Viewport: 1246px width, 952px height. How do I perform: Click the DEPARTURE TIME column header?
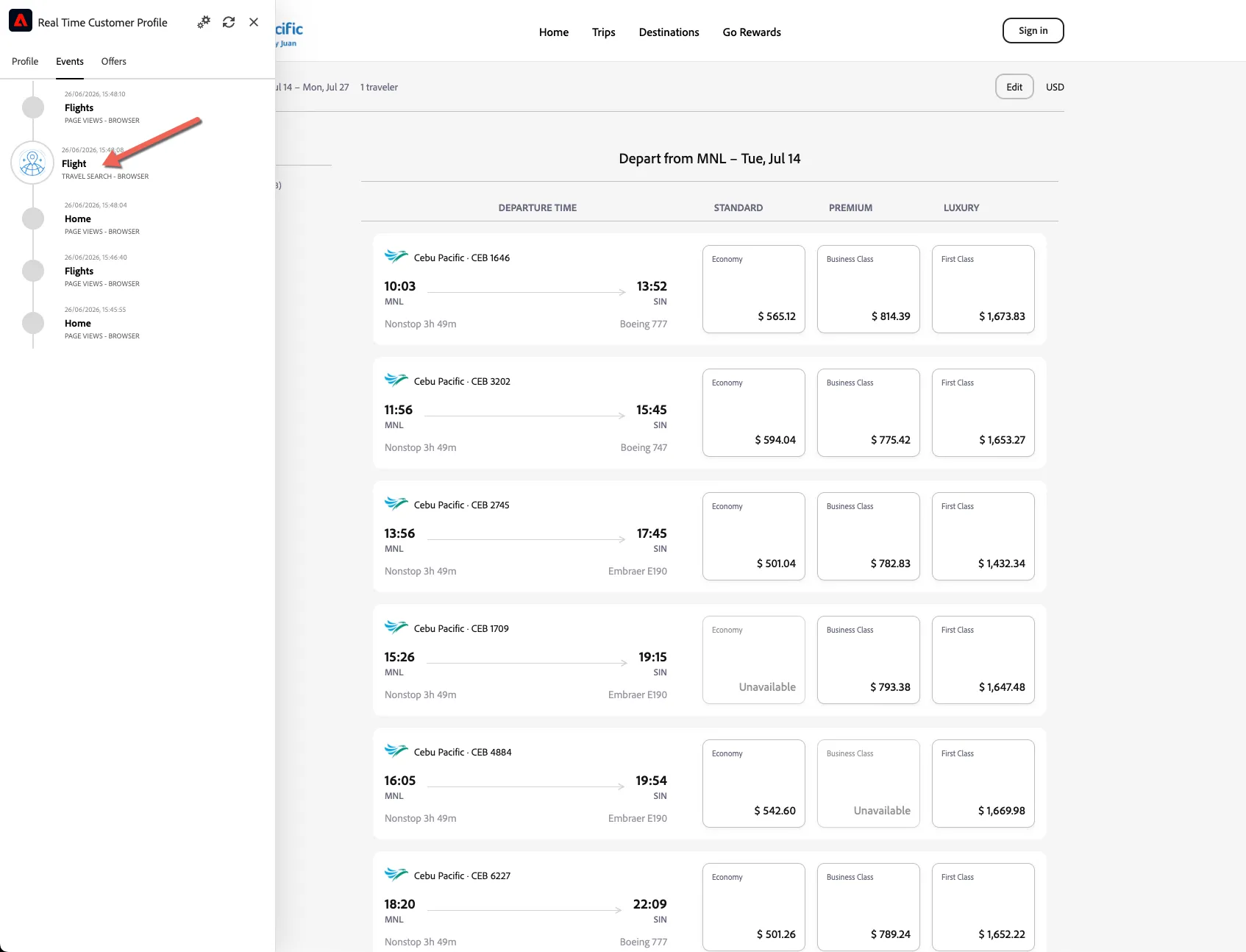538,208
